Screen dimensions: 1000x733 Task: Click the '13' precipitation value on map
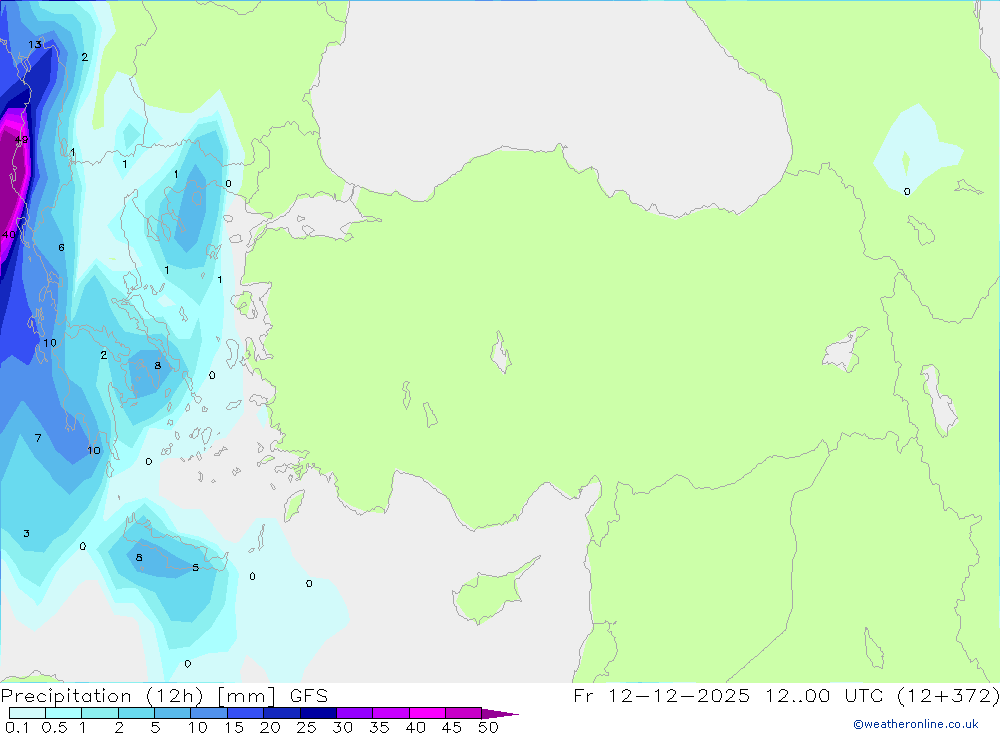(35, 44)
